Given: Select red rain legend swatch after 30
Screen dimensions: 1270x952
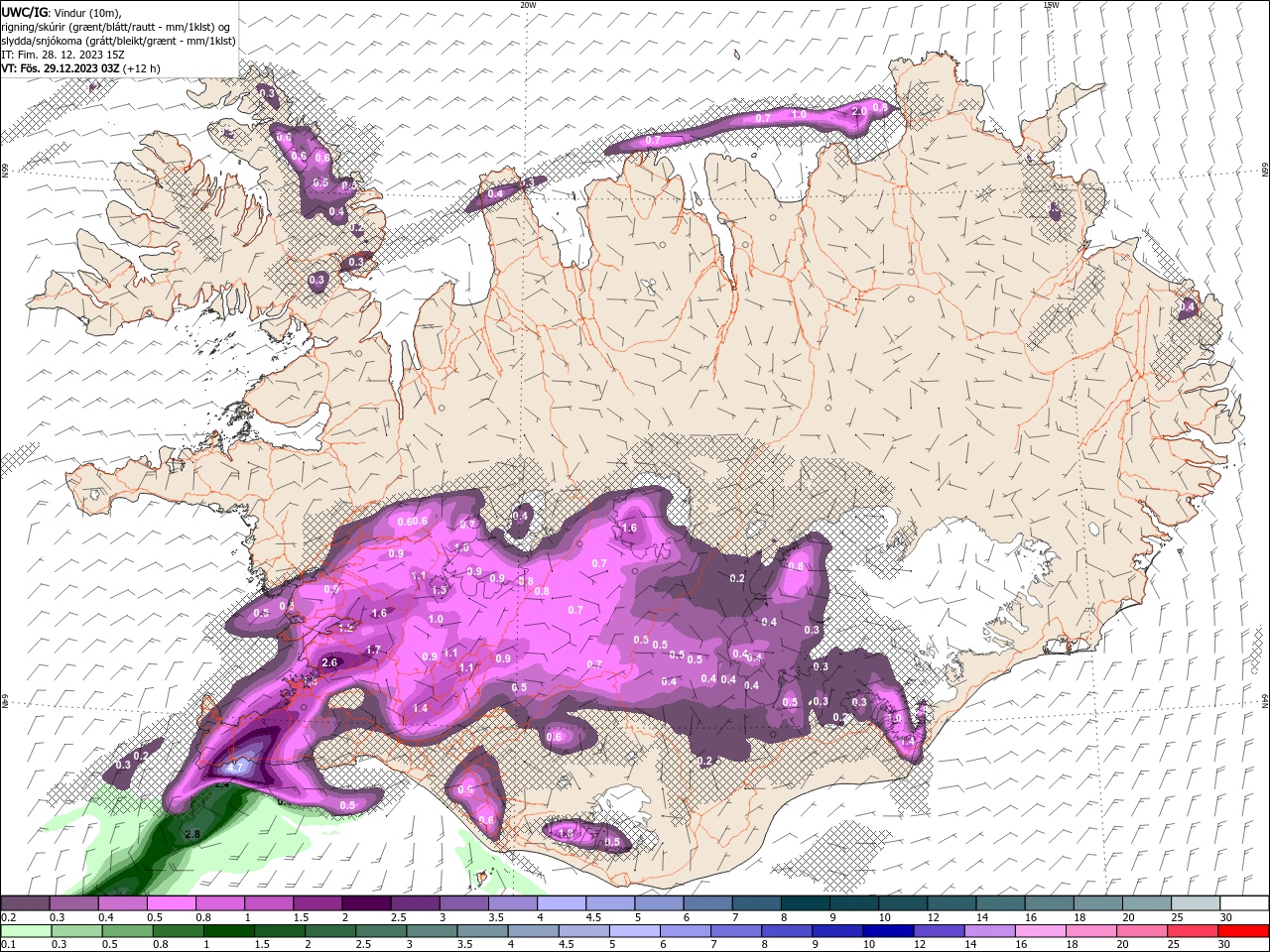Looking at the screenshot, I should [1245, 931].
